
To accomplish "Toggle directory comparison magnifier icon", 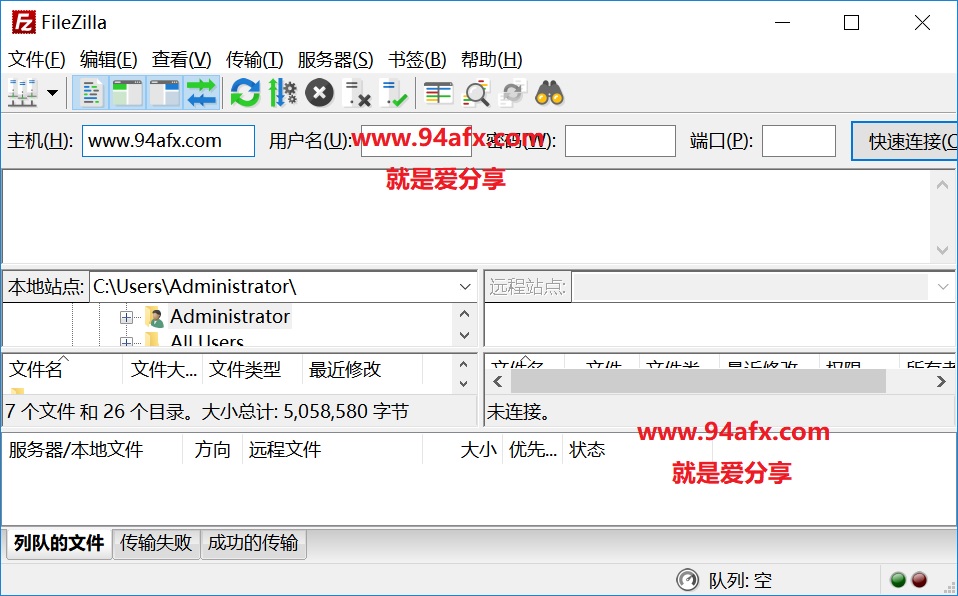I will click(476, 94).
